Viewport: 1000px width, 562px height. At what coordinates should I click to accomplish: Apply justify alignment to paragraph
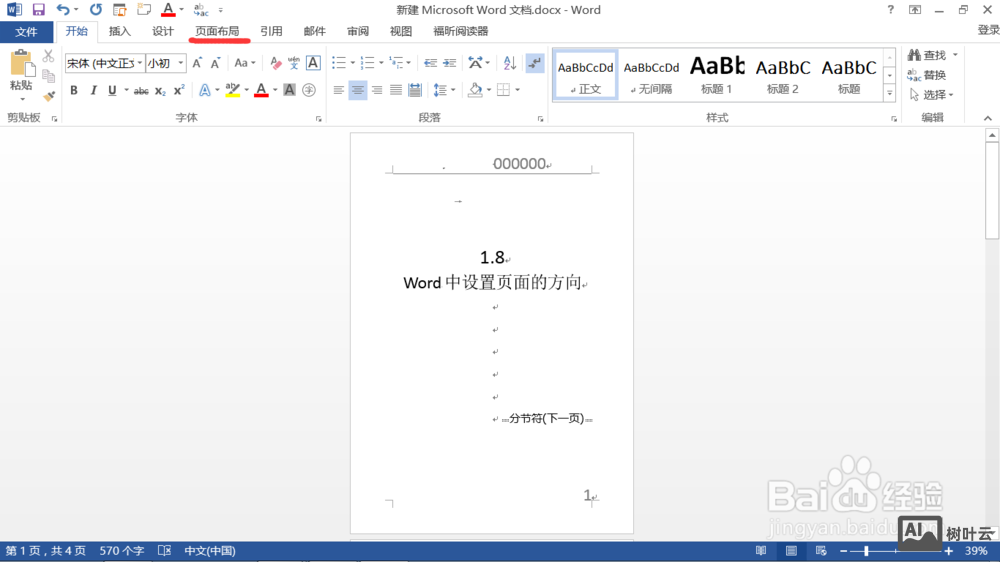click(x=396, y=90)
